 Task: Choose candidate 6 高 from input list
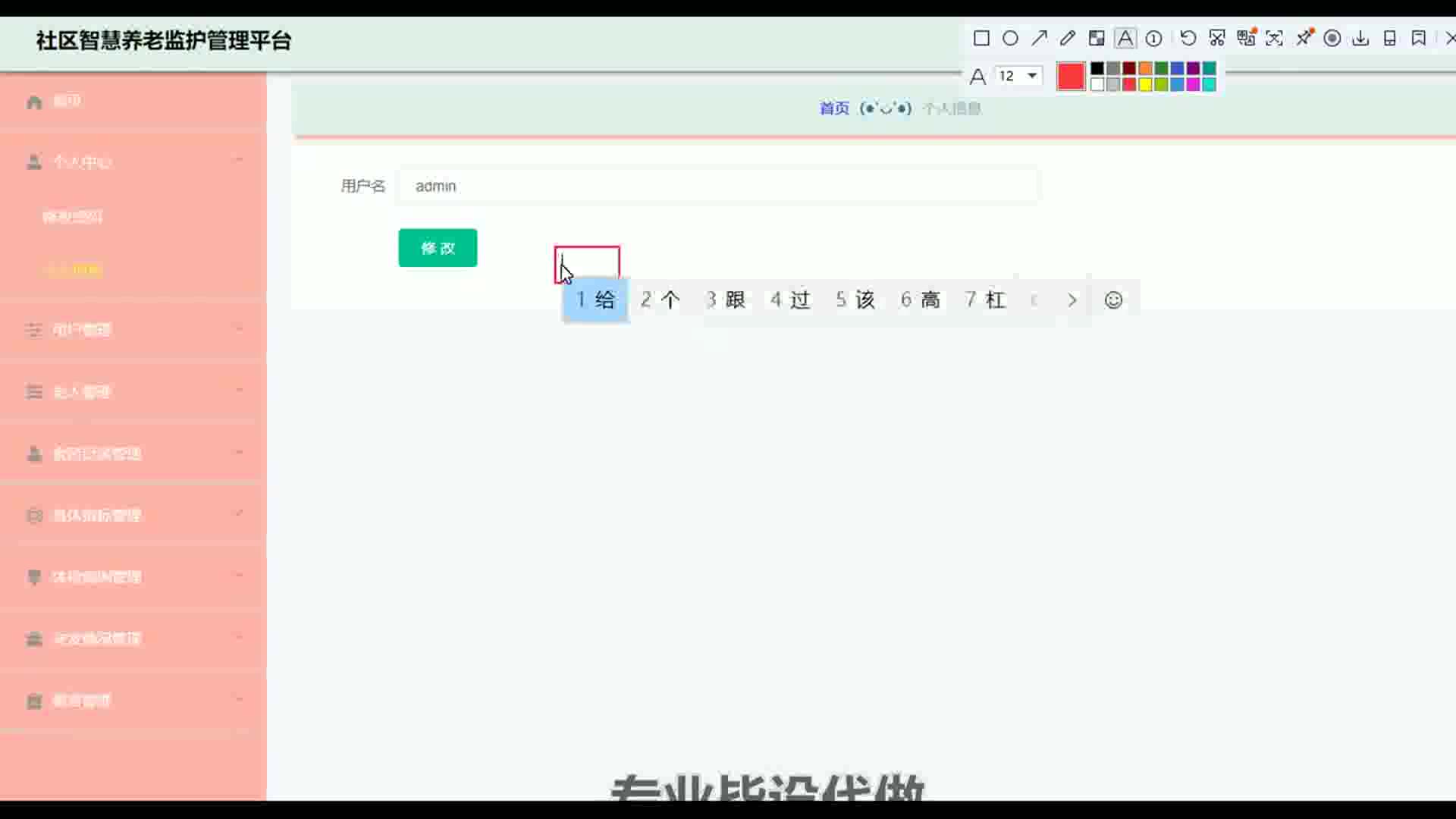(921, 300)
